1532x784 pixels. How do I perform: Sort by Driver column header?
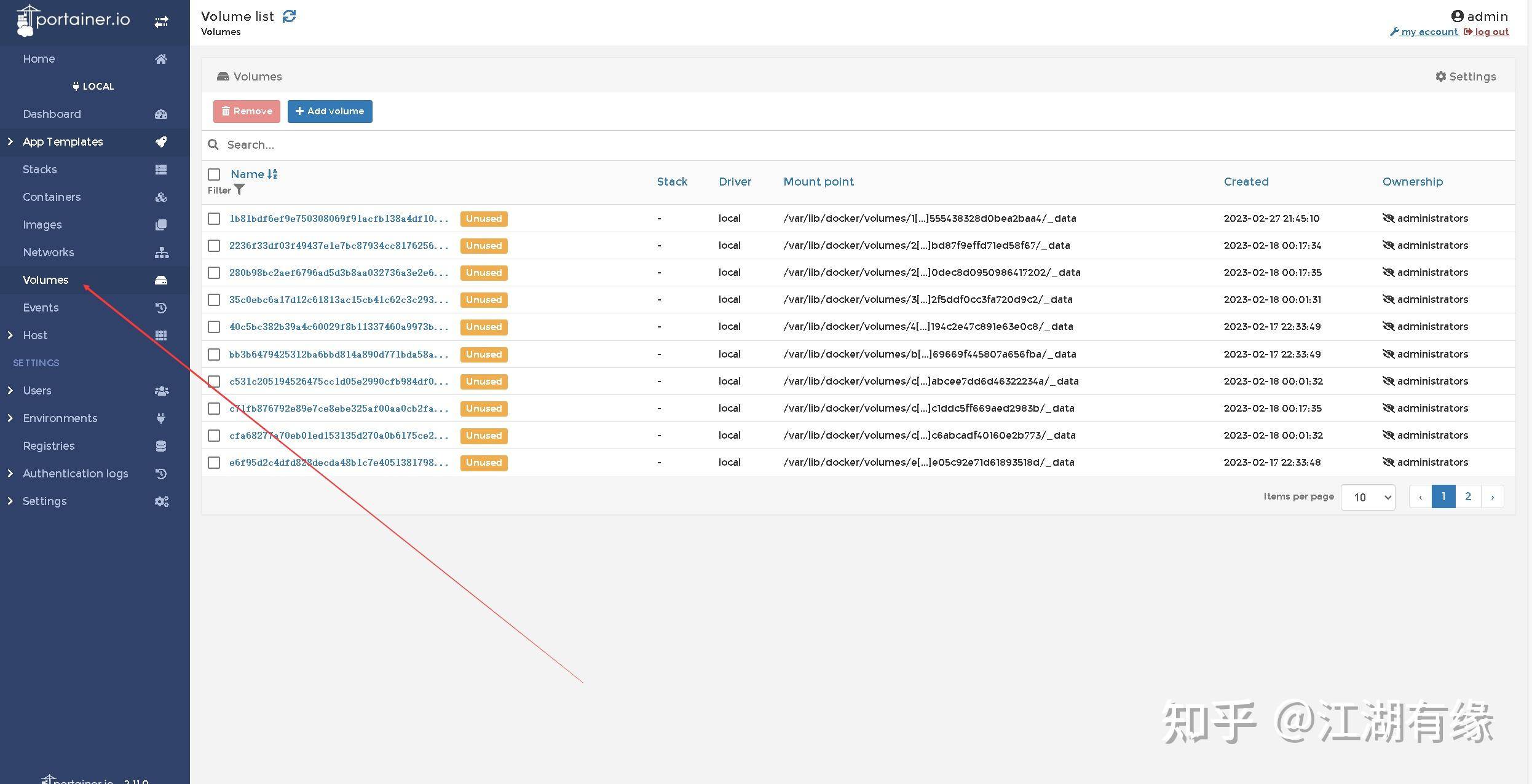[735, 182]
